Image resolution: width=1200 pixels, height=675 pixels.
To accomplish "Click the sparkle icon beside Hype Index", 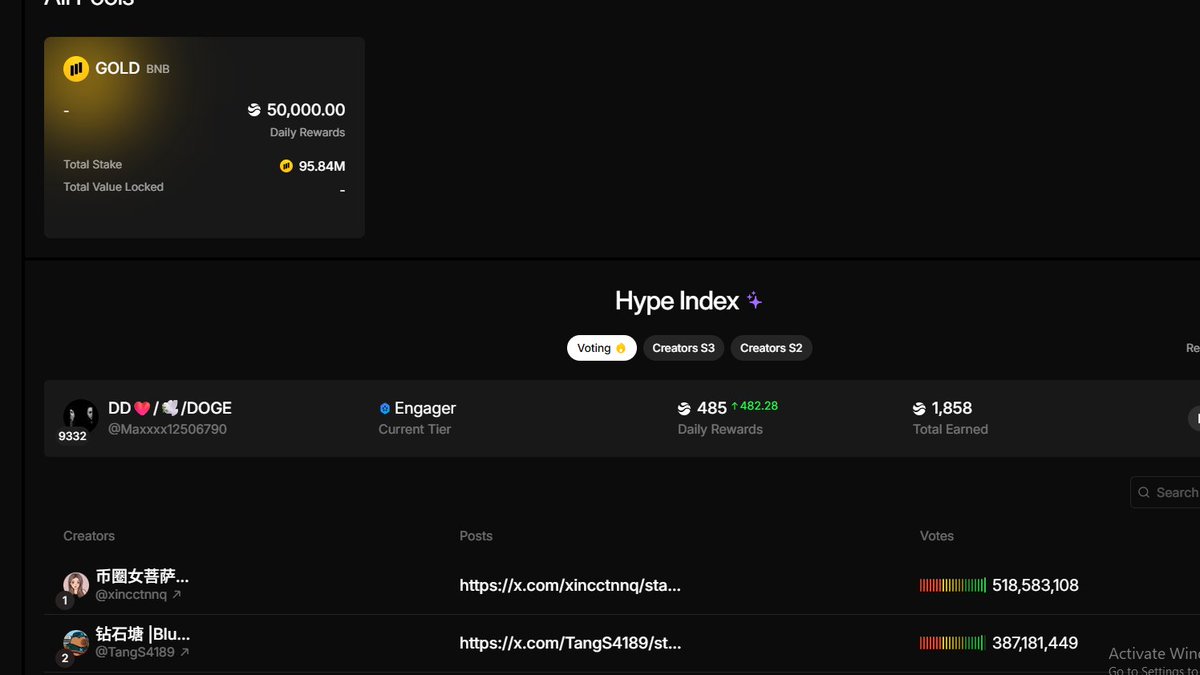I will tap(754, 300).
